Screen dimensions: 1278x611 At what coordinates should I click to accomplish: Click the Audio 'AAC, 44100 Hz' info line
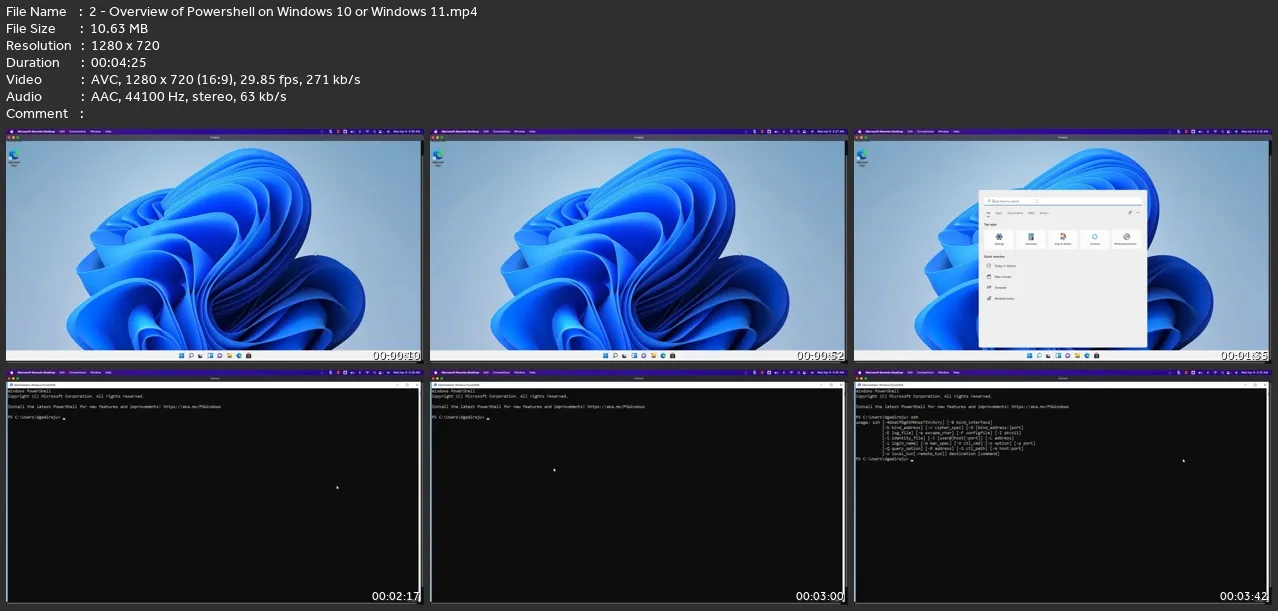(x=188, y=97)
